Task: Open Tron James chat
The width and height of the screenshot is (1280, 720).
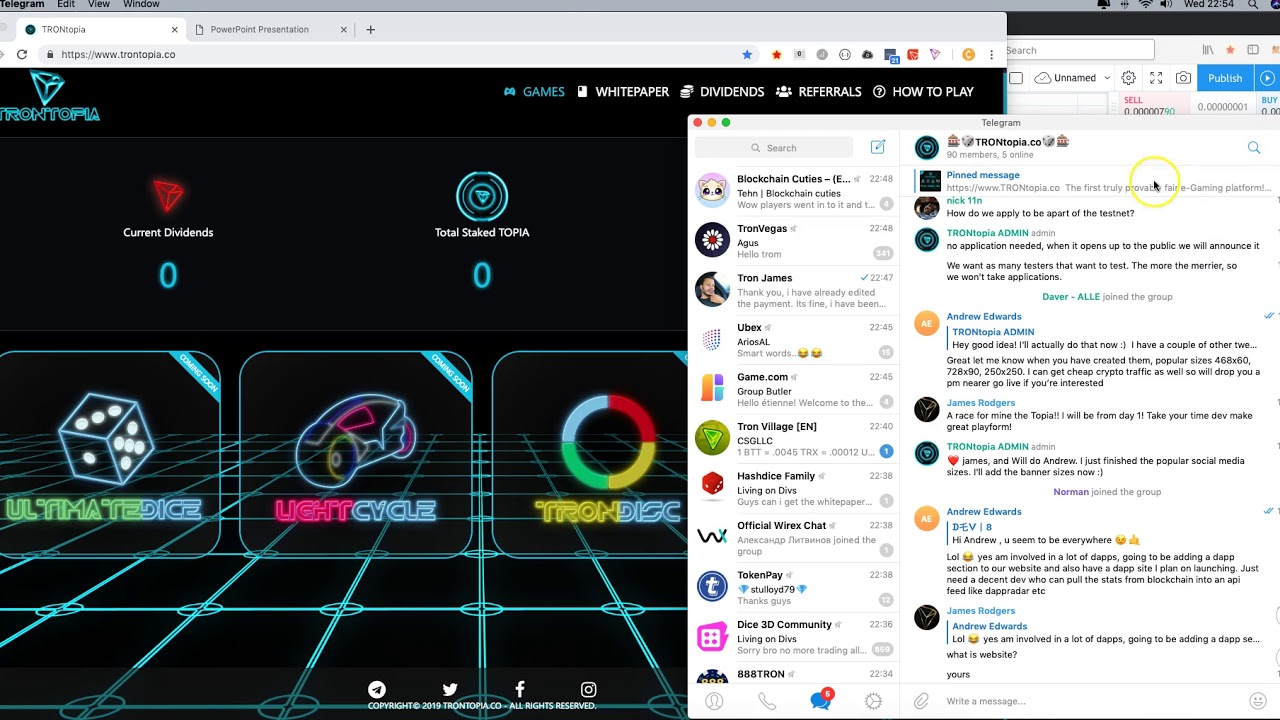Action: tap(795, 290)
